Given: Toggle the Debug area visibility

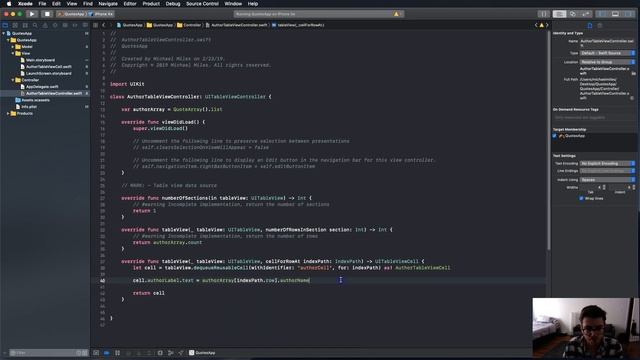Looking at the screenshot, I should (x=615, y=14).
